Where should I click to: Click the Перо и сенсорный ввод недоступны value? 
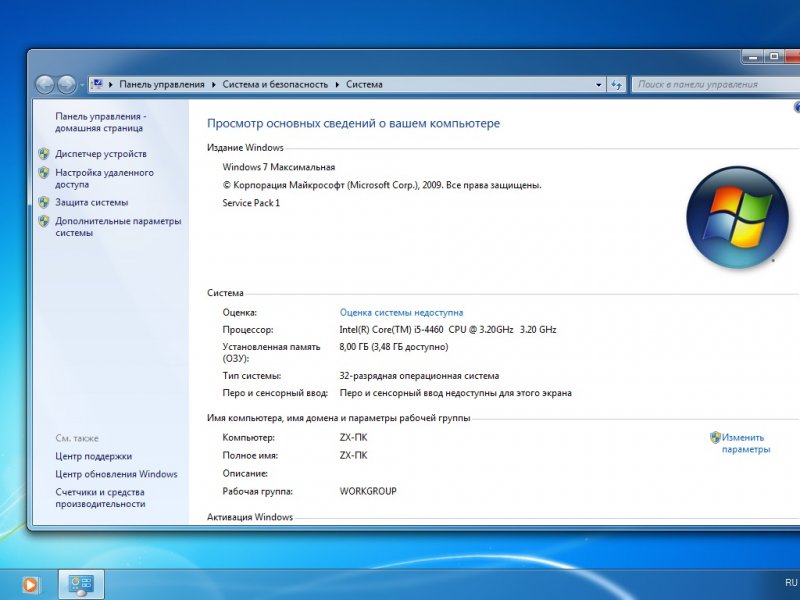[455, 393]
